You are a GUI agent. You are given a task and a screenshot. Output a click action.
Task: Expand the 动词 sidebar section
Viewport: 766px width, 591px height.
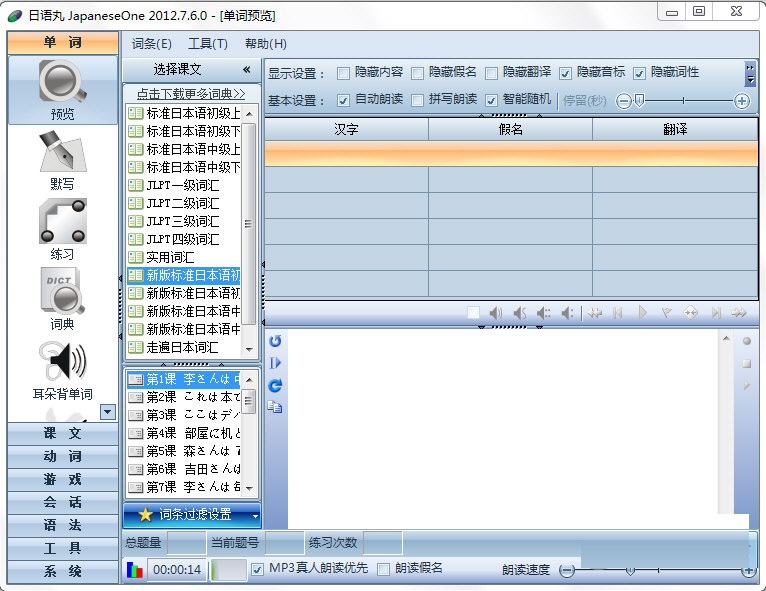pyautogui.click(x=63, y=456)
